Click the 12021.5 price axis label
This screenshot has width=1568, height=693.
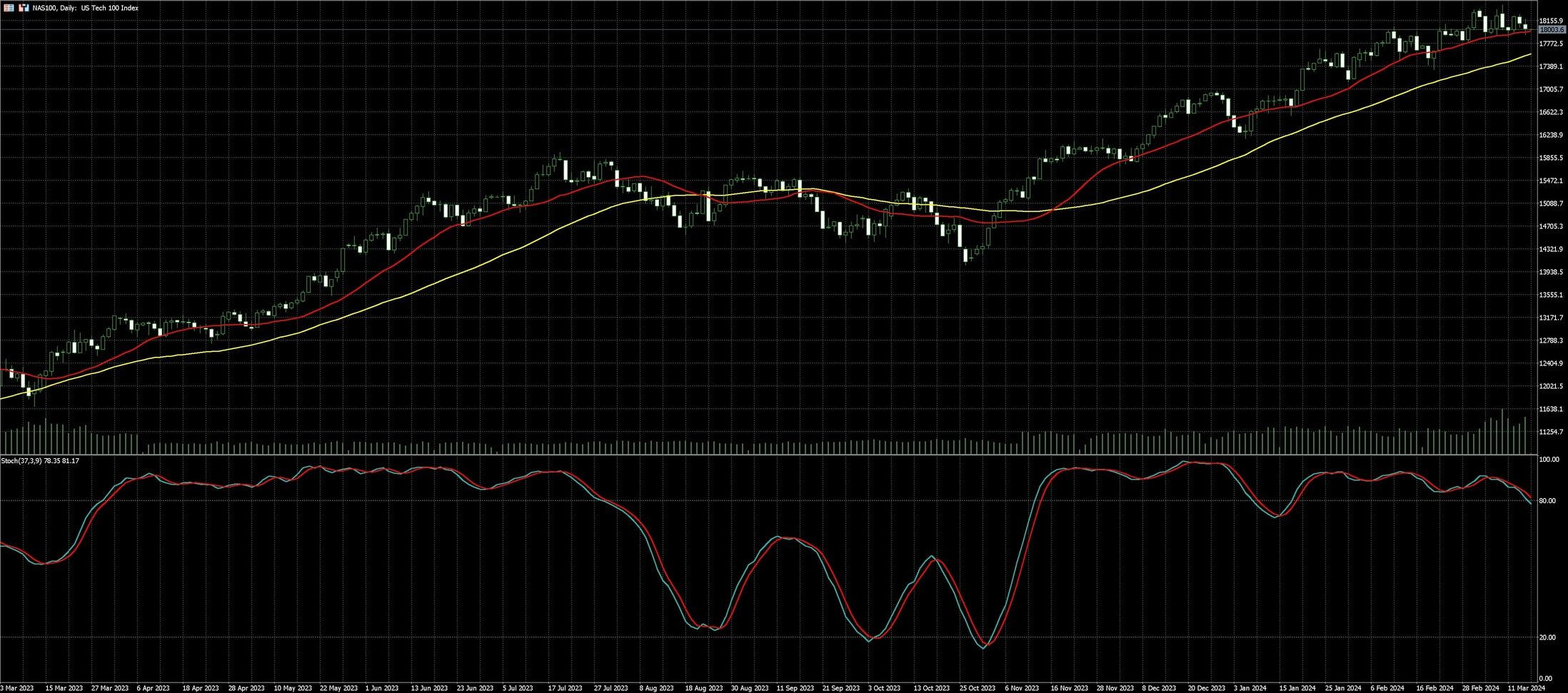(x=1551, y=386)
